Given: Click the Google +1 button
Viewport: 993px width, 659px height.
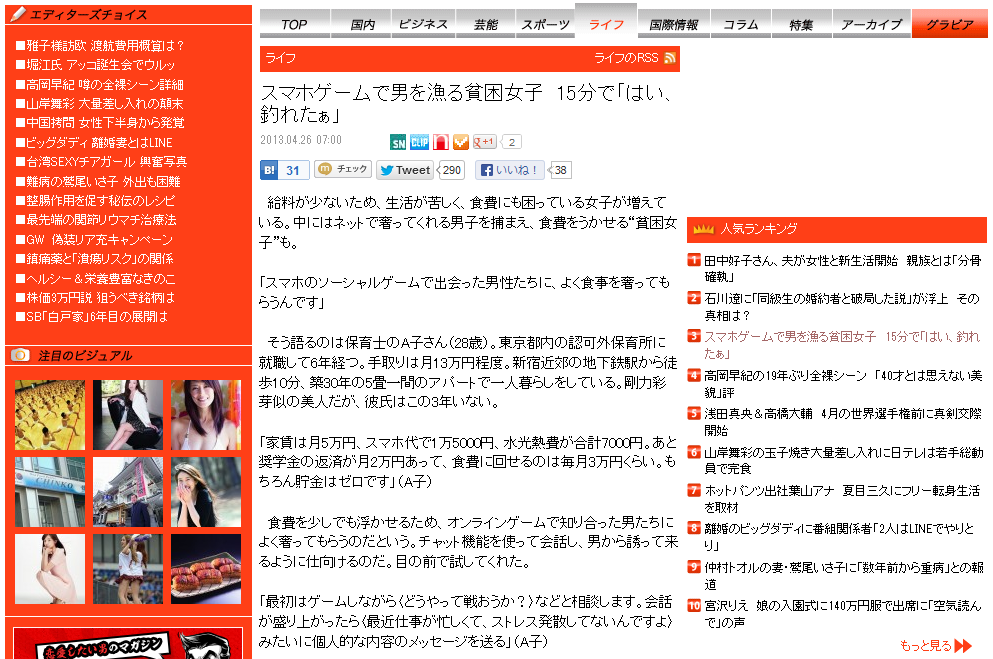Looking at the screenshot, I should coord(484,142).
